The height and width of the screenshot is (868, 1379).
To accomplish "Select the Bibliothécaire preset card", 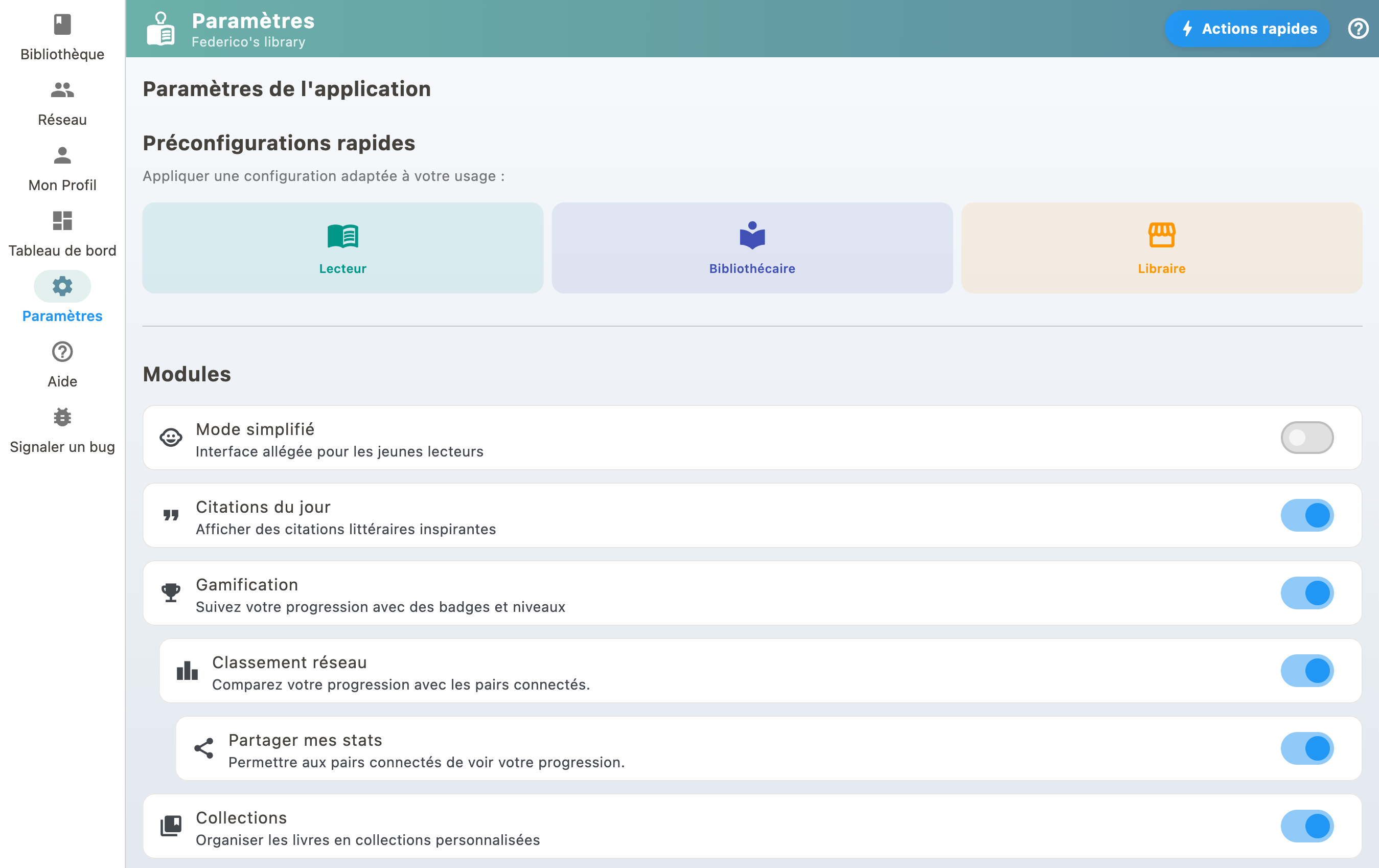I will 752,247.
